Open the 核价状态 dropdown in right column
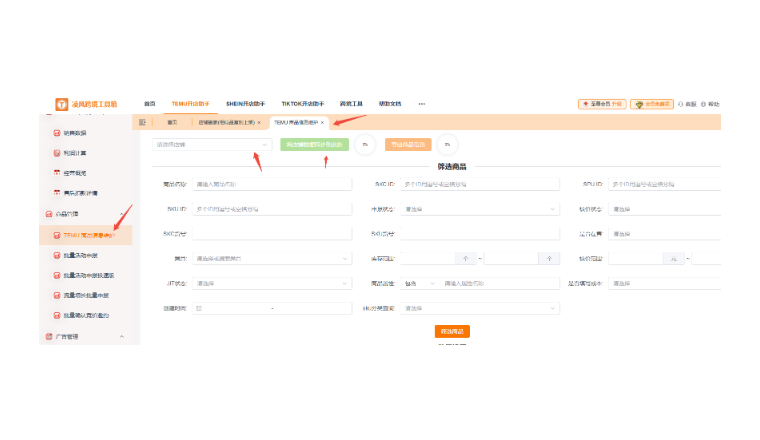Image resolution: width=760 pixels, height=440 pixels. (x=665, y=209)
